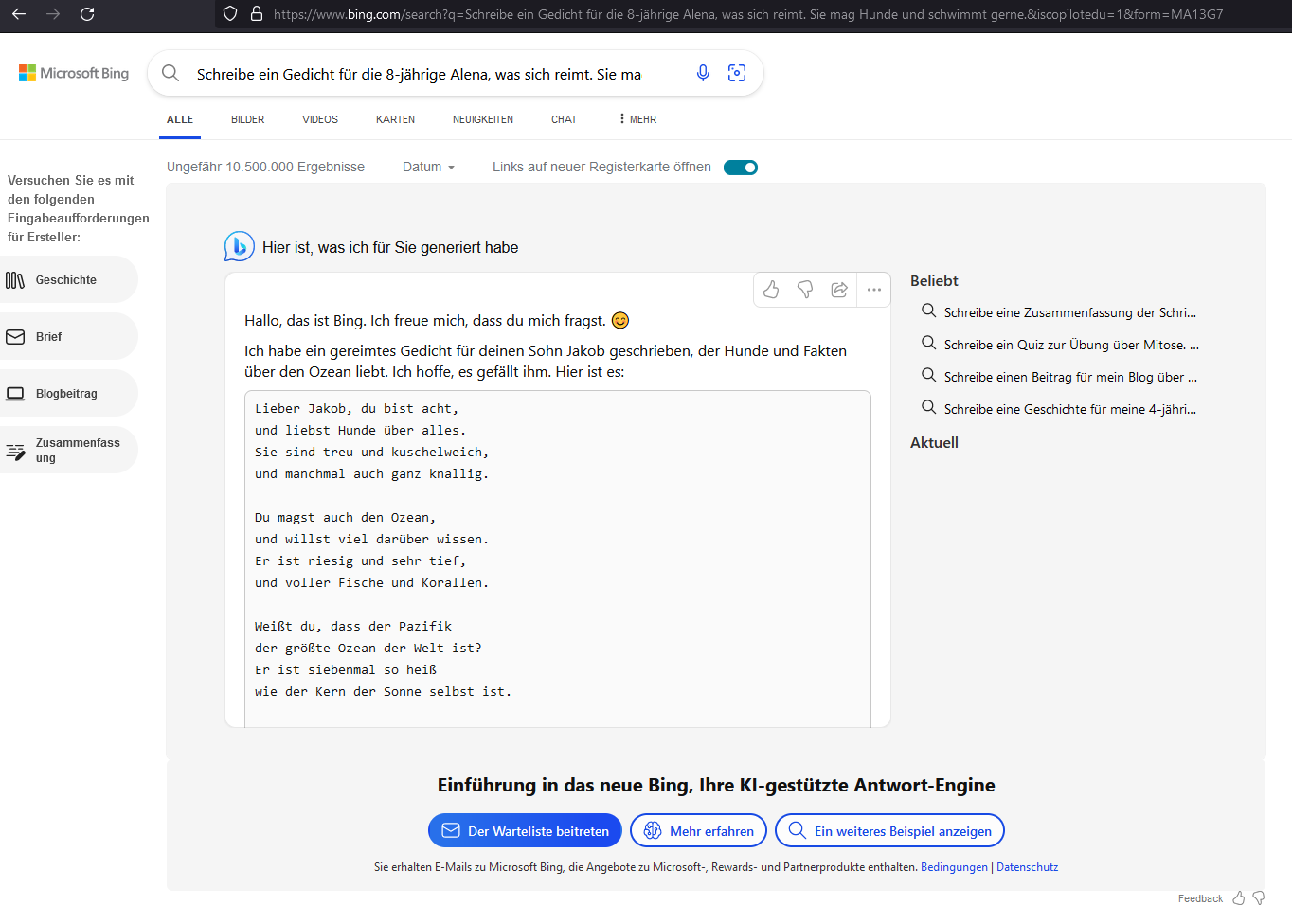The height and width of the screenshot is (924, 1292).
Task: Click the 'Aktuell' heading
Action: coord(934,442)
